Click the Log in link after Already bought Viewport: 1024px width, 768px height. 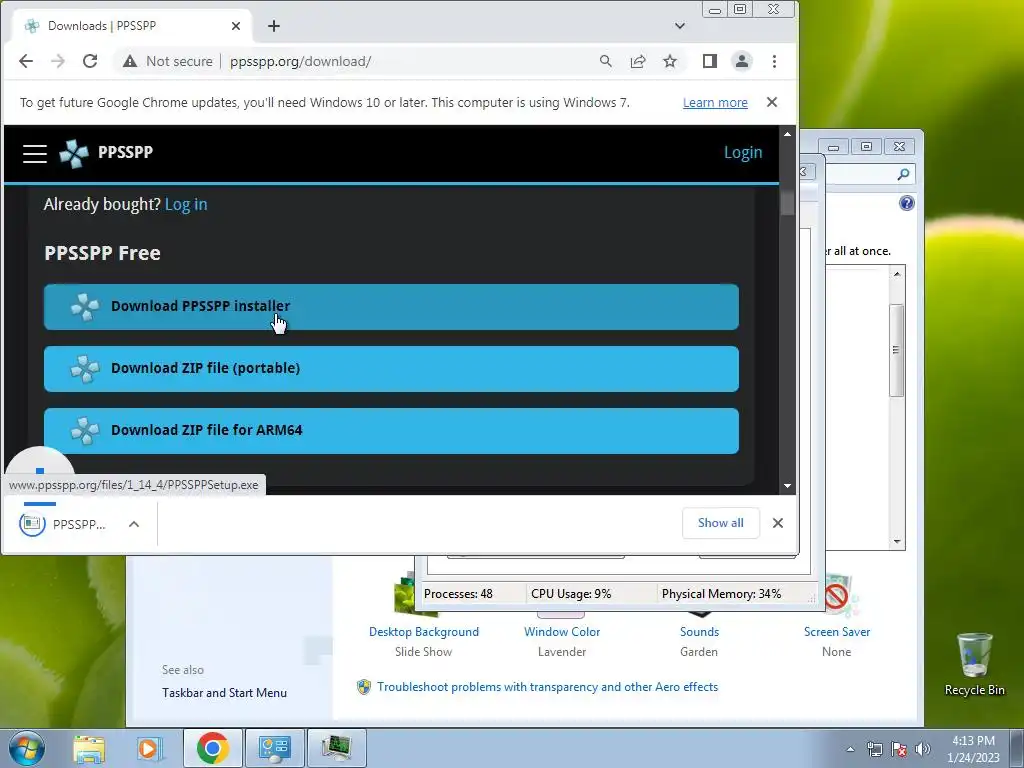pyautogui.click(x=186, y=204)
